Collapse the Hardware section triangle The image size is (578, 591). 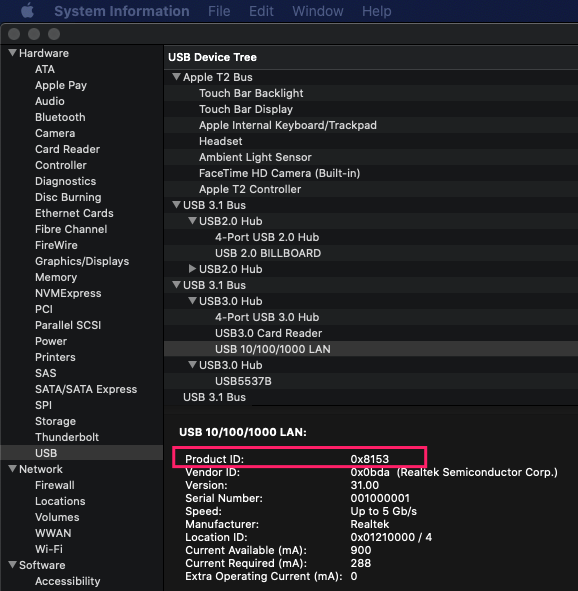click(12, 53)
